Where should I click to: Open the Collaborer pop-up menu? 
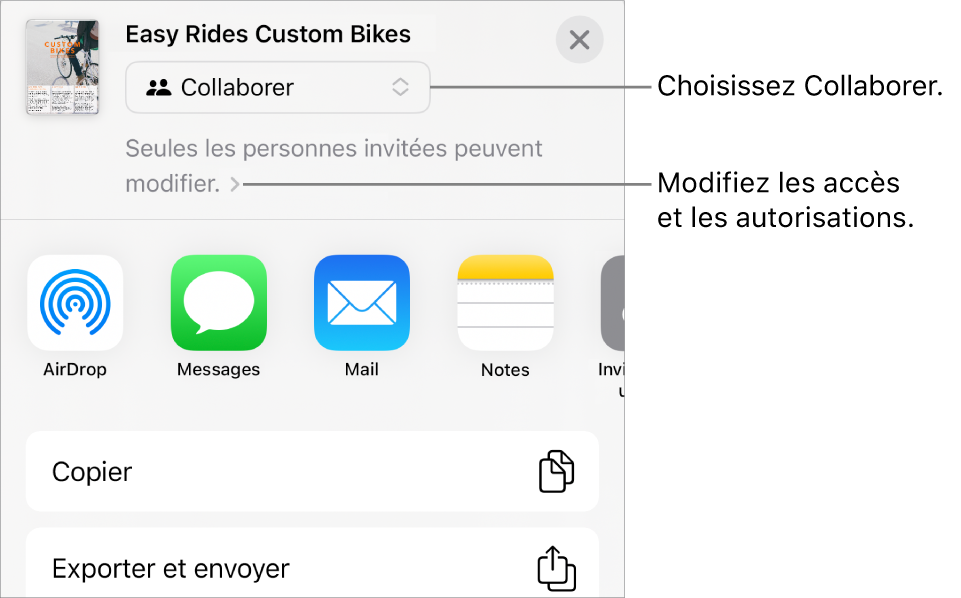(277, 87)
